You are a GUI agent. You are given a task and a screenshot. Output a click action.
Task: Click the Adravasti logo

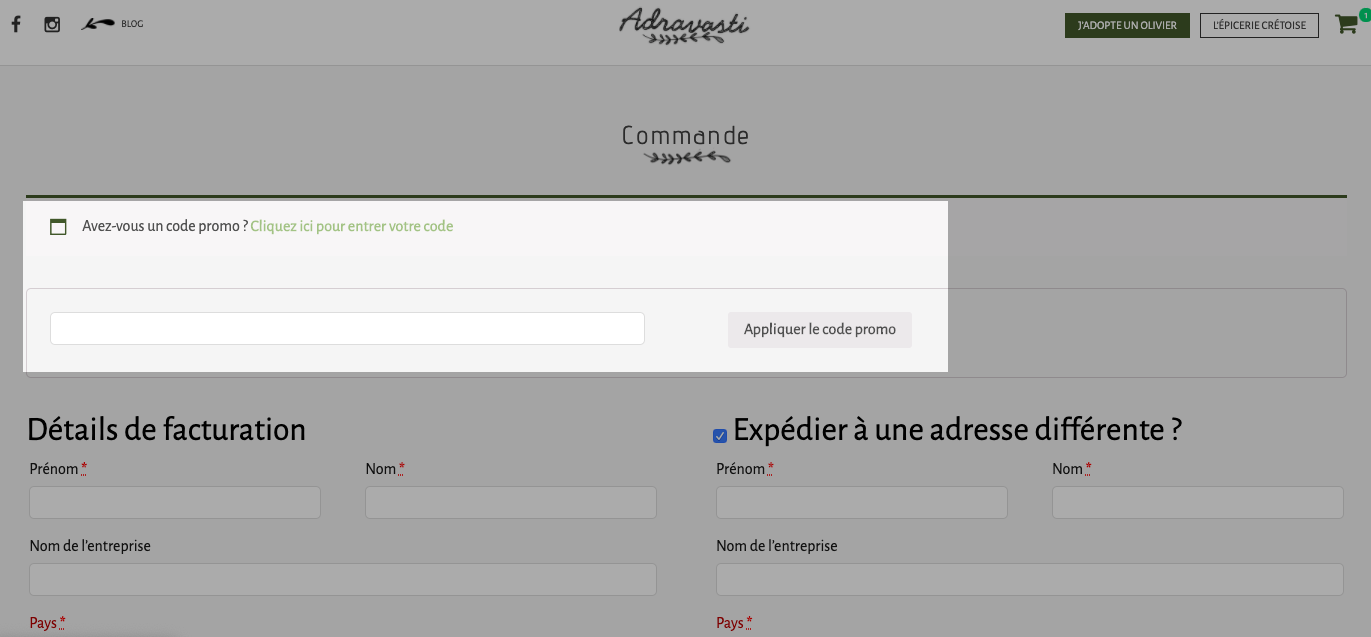click(684, 27)
